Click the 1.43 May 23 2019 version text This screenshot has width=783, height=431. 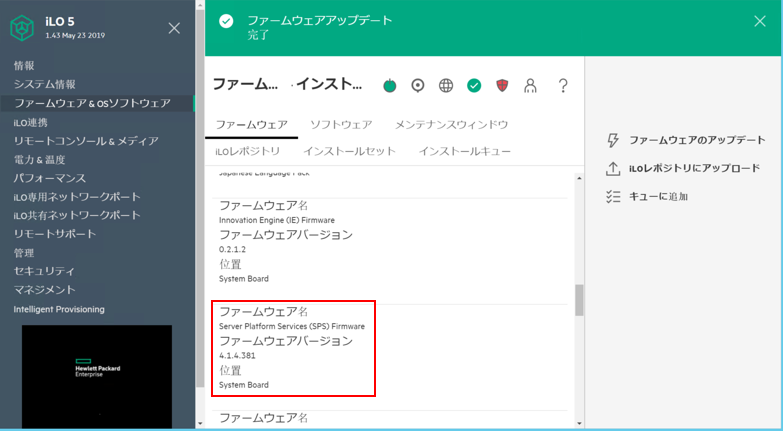point(75,35)
